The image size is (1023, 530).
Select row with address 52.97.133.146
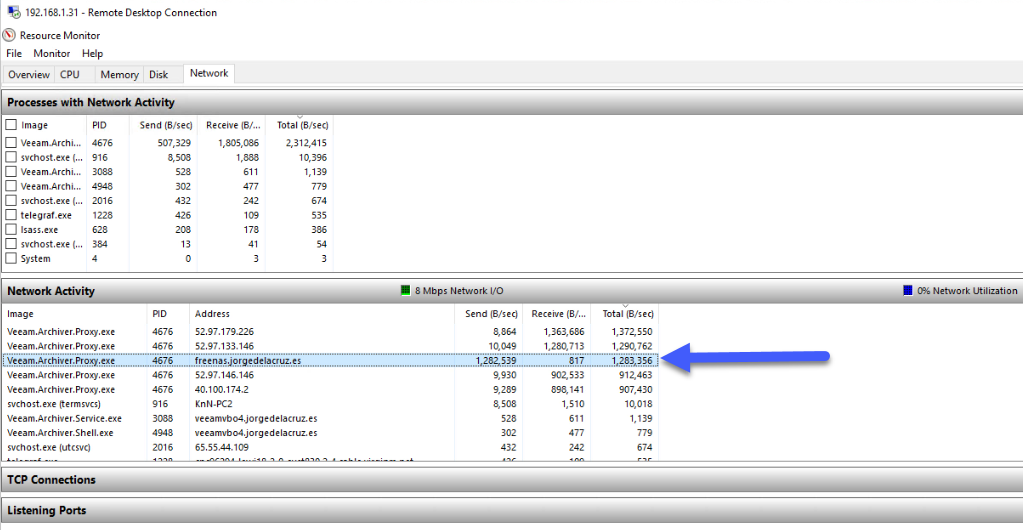(x=331, y=346)
